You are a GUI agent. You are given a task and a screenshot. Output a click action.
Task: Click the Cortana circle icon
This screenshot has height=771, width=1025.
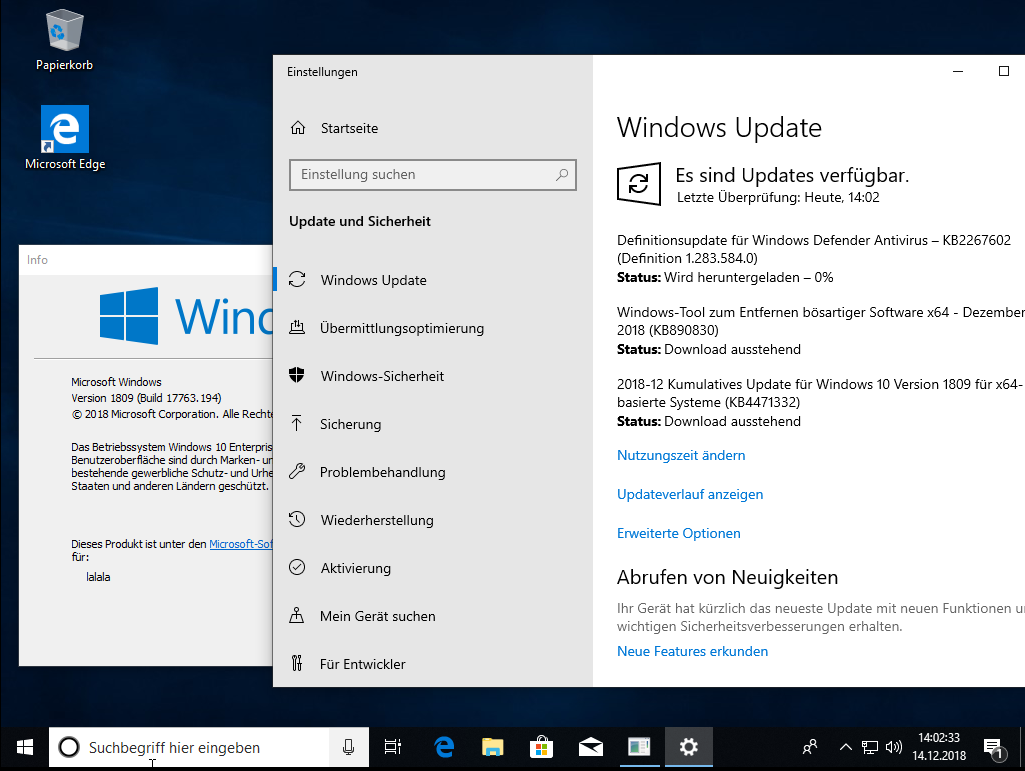point(69,747)
